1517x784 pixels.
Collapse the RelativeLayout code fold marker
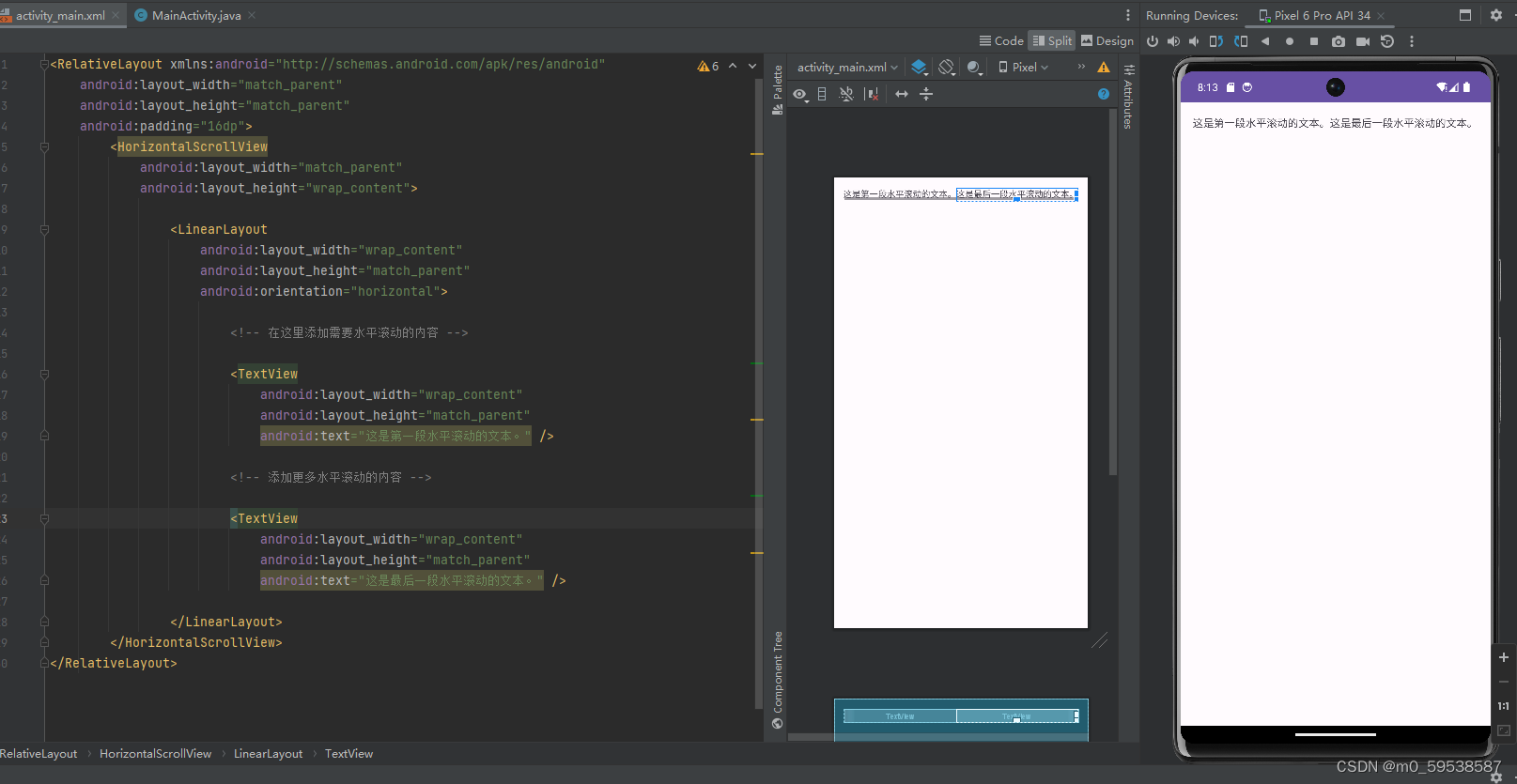tap(44, 65)
